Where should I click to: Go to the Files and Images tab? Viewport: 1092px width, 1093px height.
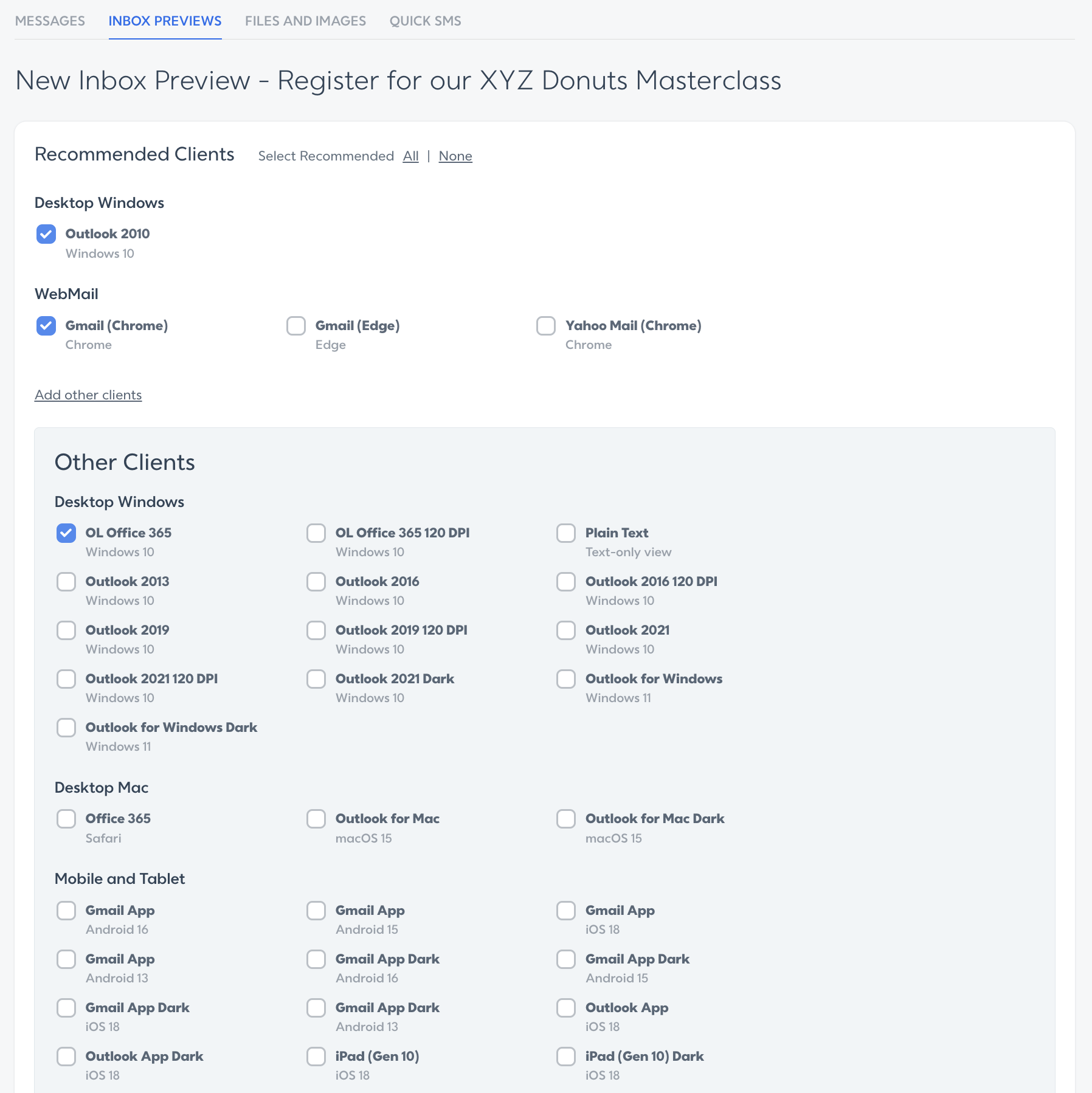click(x=305, y=21)
